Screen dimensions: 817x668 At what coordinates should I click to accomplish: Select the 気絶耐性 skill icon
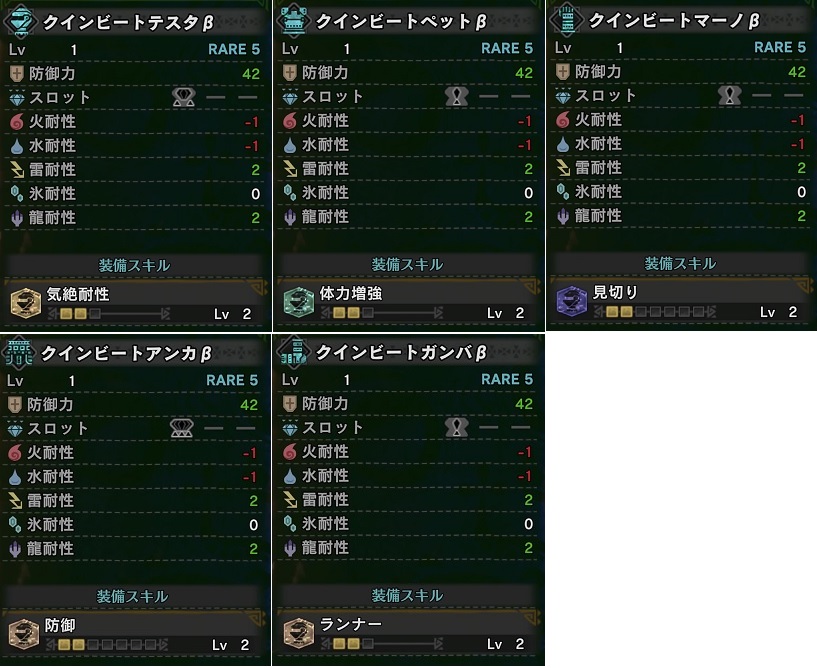(26, 303)
